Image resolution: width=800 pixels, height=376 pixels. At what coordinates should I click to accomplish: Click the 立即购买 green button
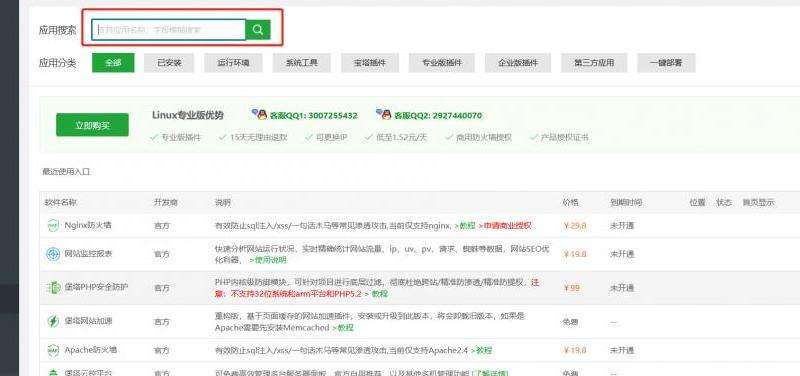point(92,125)
